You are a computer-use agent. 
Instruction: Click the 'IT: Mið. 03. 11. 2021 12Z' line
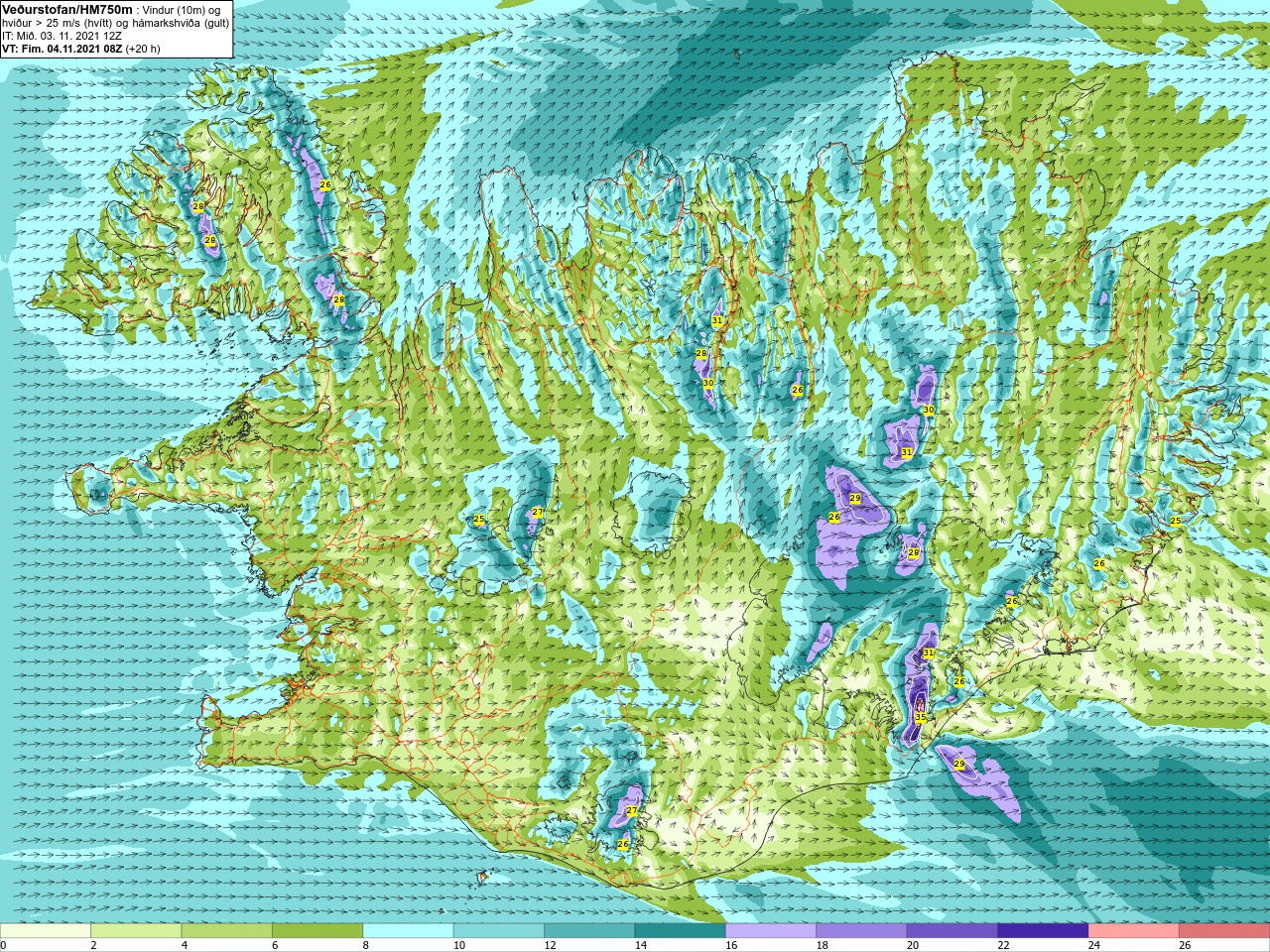click(62, 36)
